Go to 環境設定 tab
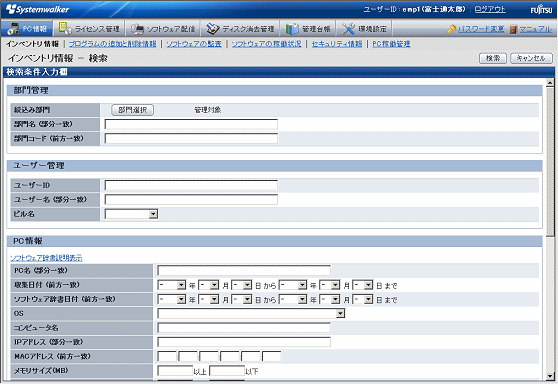Image resolution: width=558 pixels, height=384 pixels. pos(364,28)
